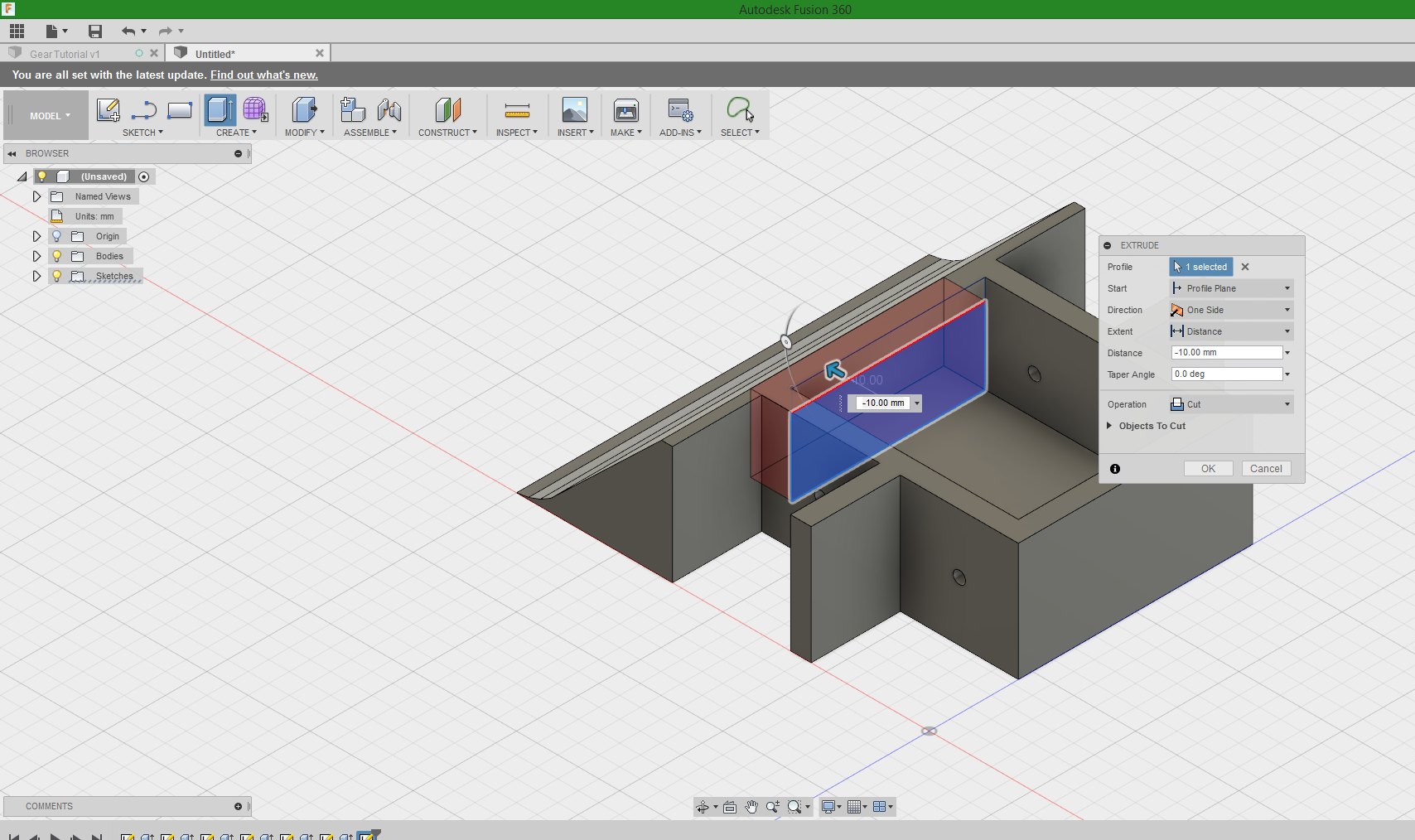Select the Zoom magnifier tool

(x=773, y=806)
